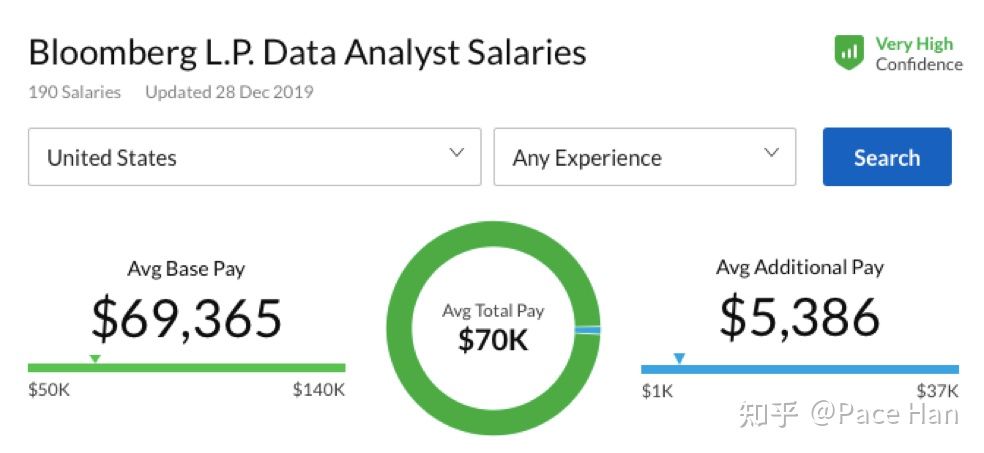Click the Very High Confidence text
This screenshot has height=453, width=984.
pos(919,54)
